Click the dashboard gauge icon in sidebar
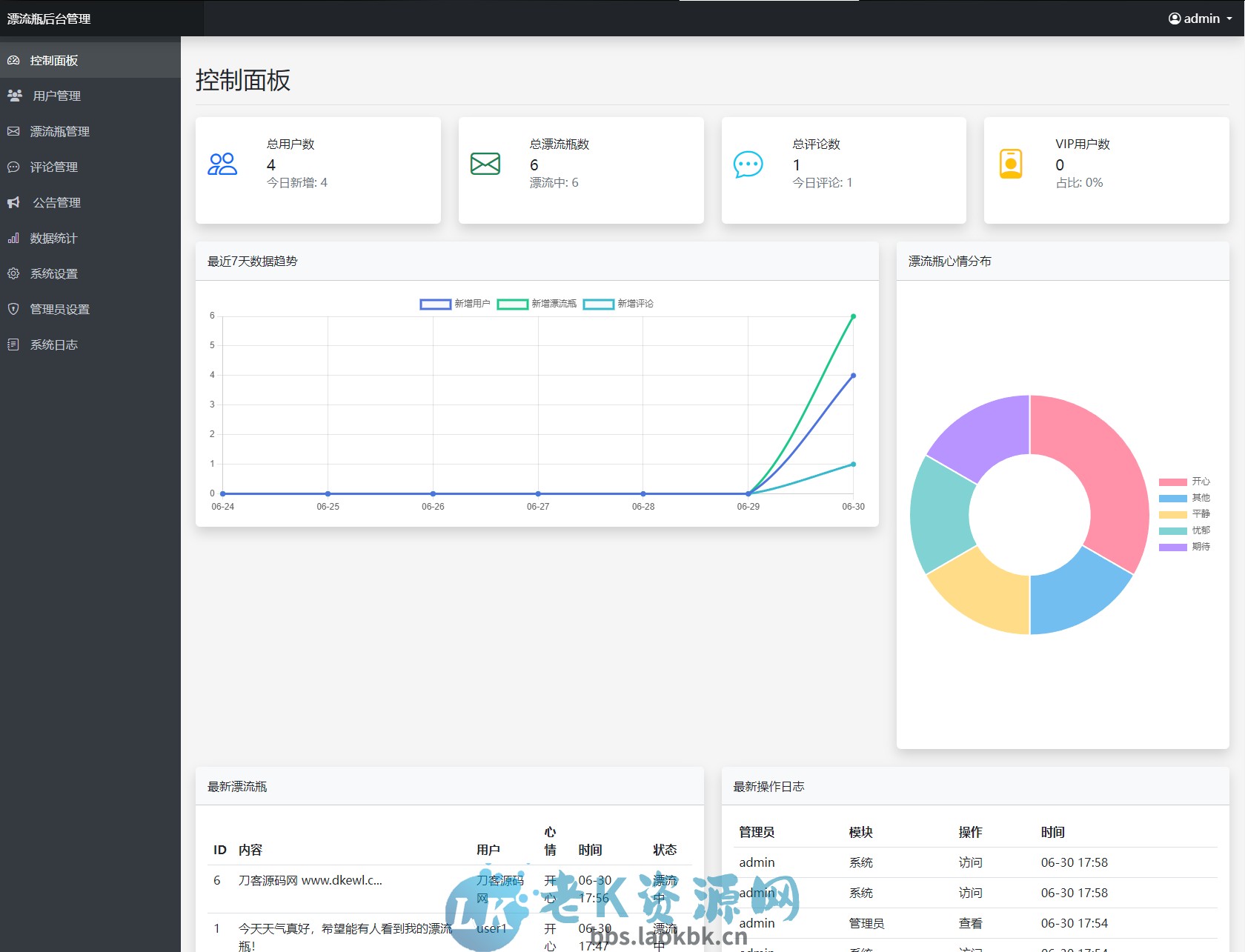 click(13, 61)
